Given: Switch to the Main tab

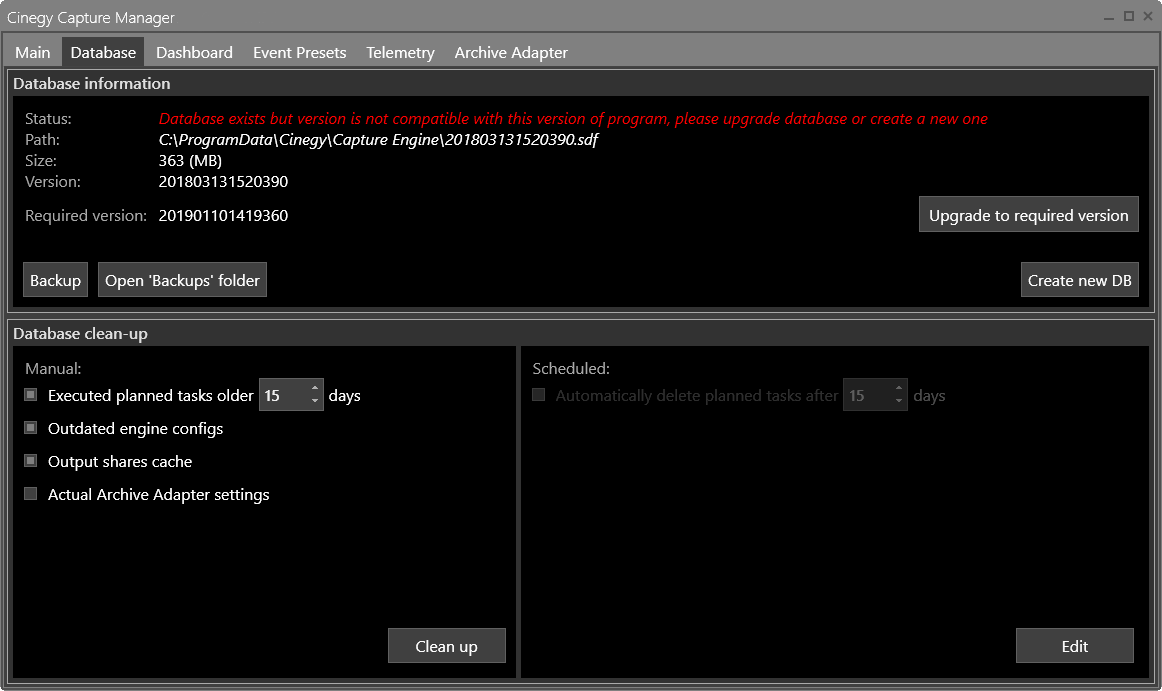Looking at the screenshot, I should point(33,53).
